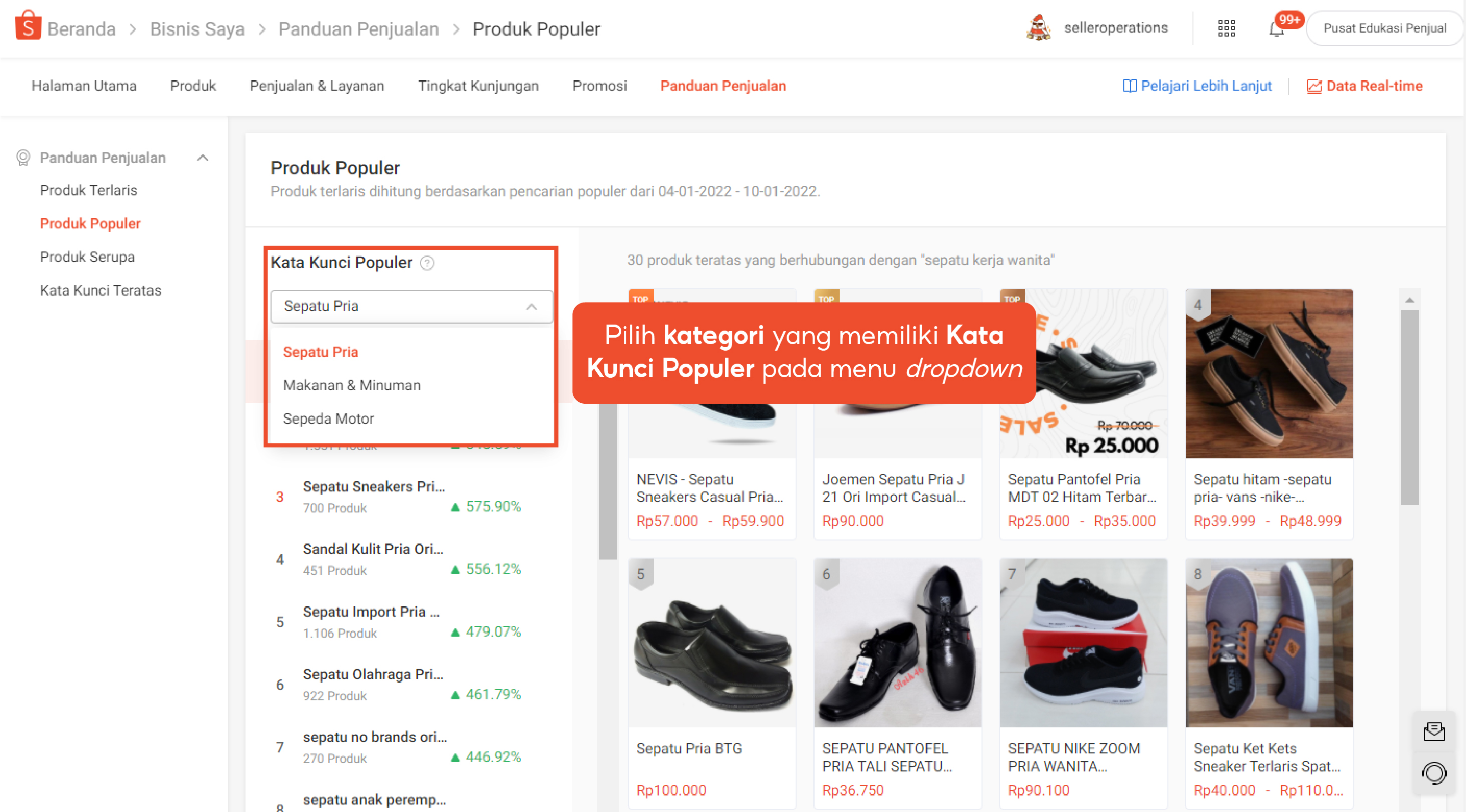This screenshot has height=812, width=1466.
Task: Click the selleroperations avatar icon
Action: [1038, 28]
